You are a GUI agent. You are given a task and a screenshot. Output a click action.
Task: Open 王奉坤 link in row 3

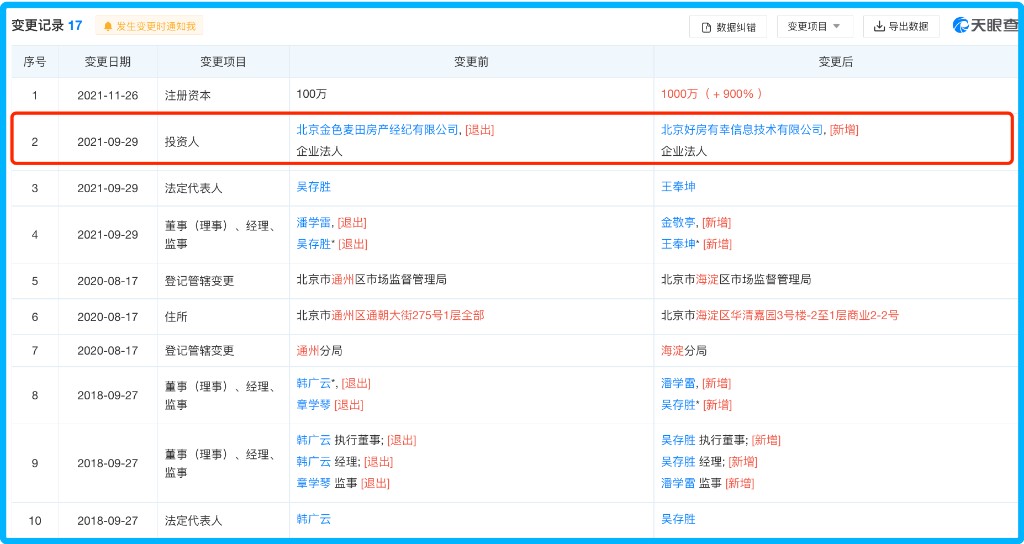678,187
